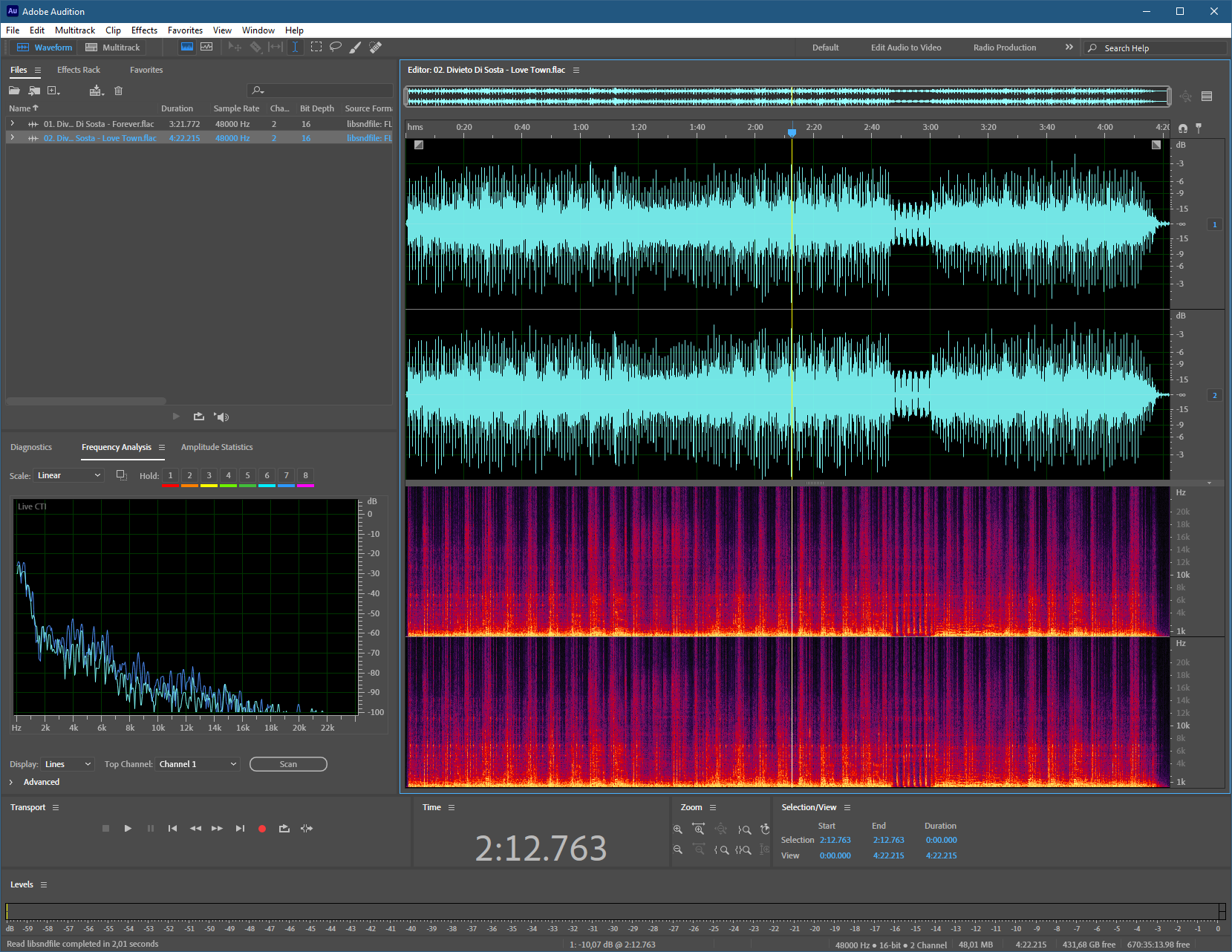The image size is (1232, 952).
Task: Show the spectral frequency display
Action: [187, 47]
